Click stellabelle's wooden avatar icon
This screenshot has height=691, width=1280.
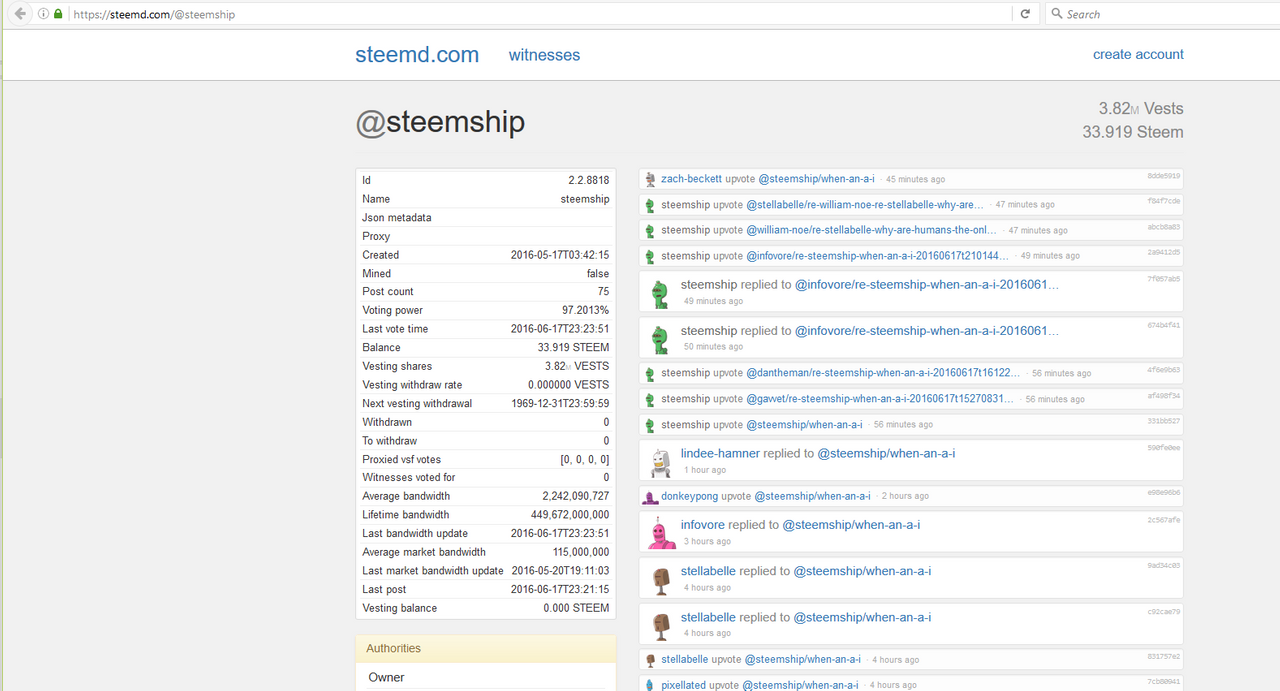click(x=660, y=578)
